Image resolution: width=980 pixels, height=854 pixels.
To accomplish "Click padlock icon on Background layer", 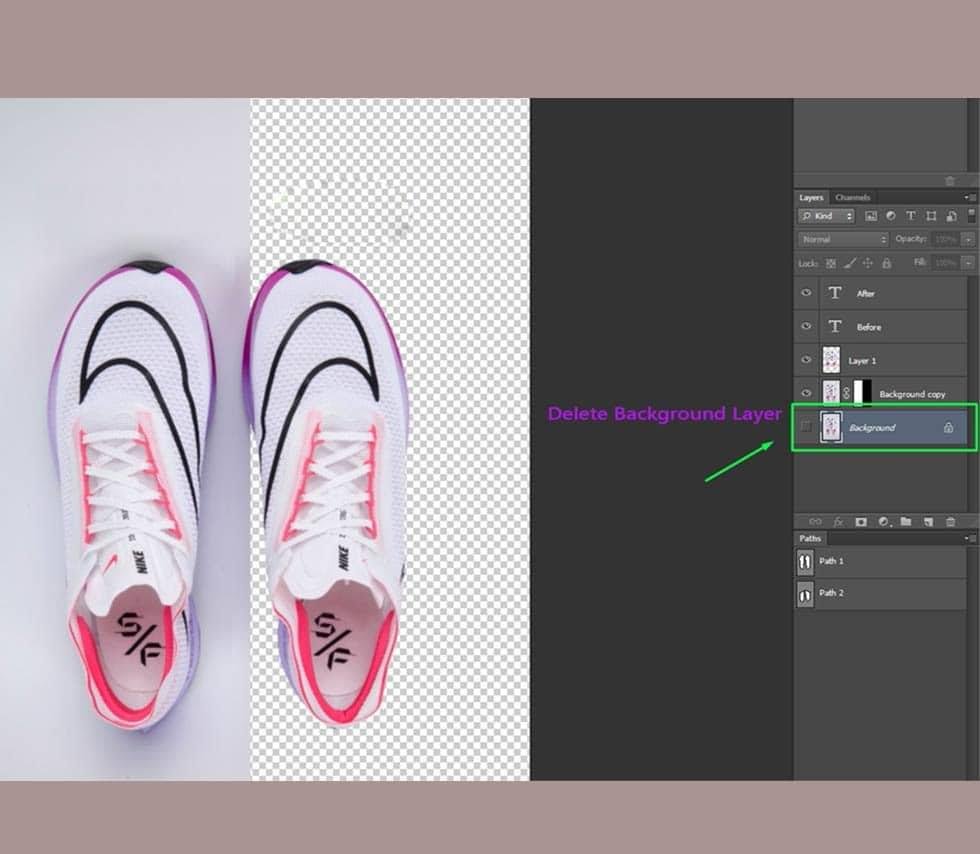I will tap(948, 428).
